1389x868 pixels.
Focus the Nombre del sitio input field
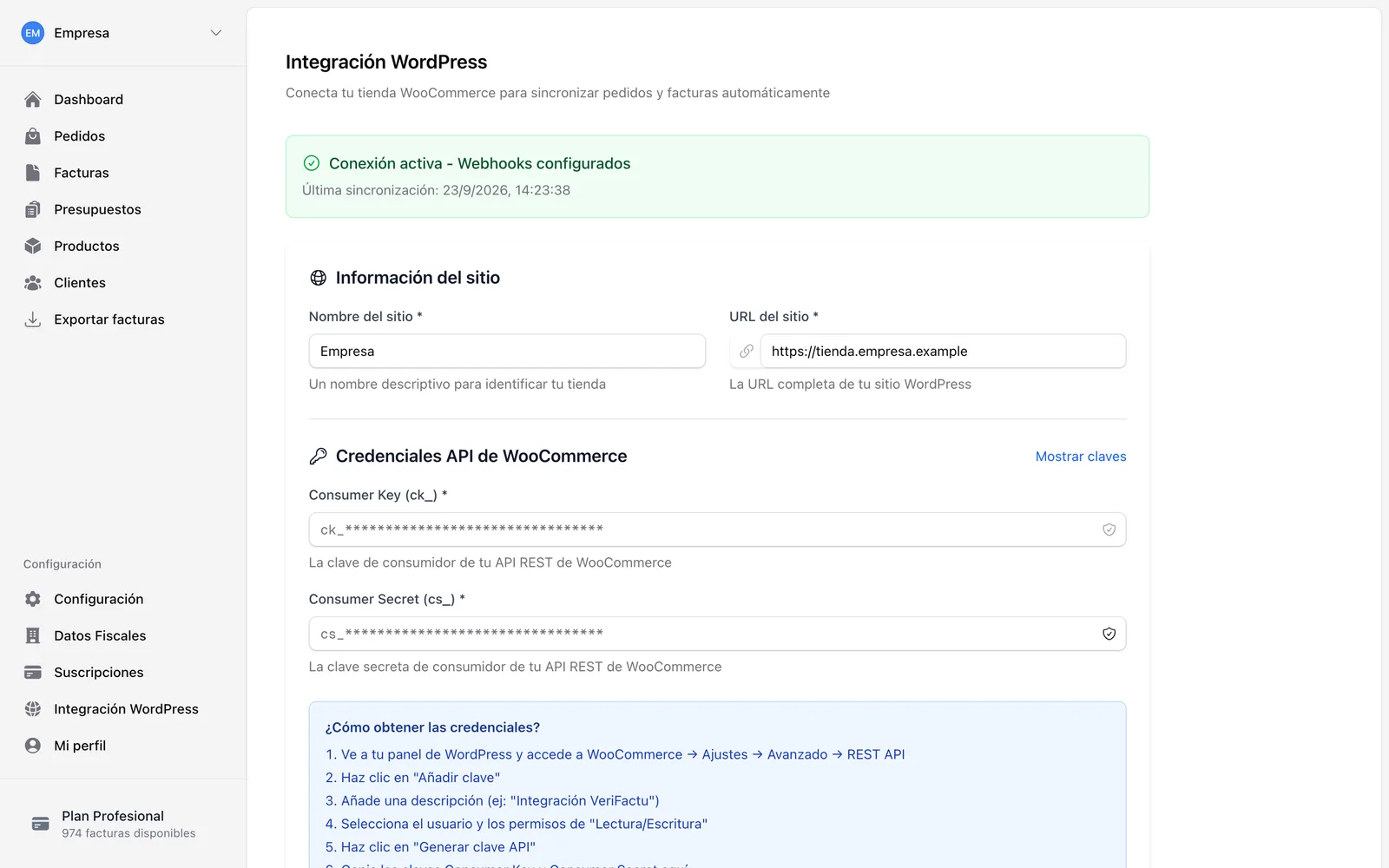coord(507,352)
